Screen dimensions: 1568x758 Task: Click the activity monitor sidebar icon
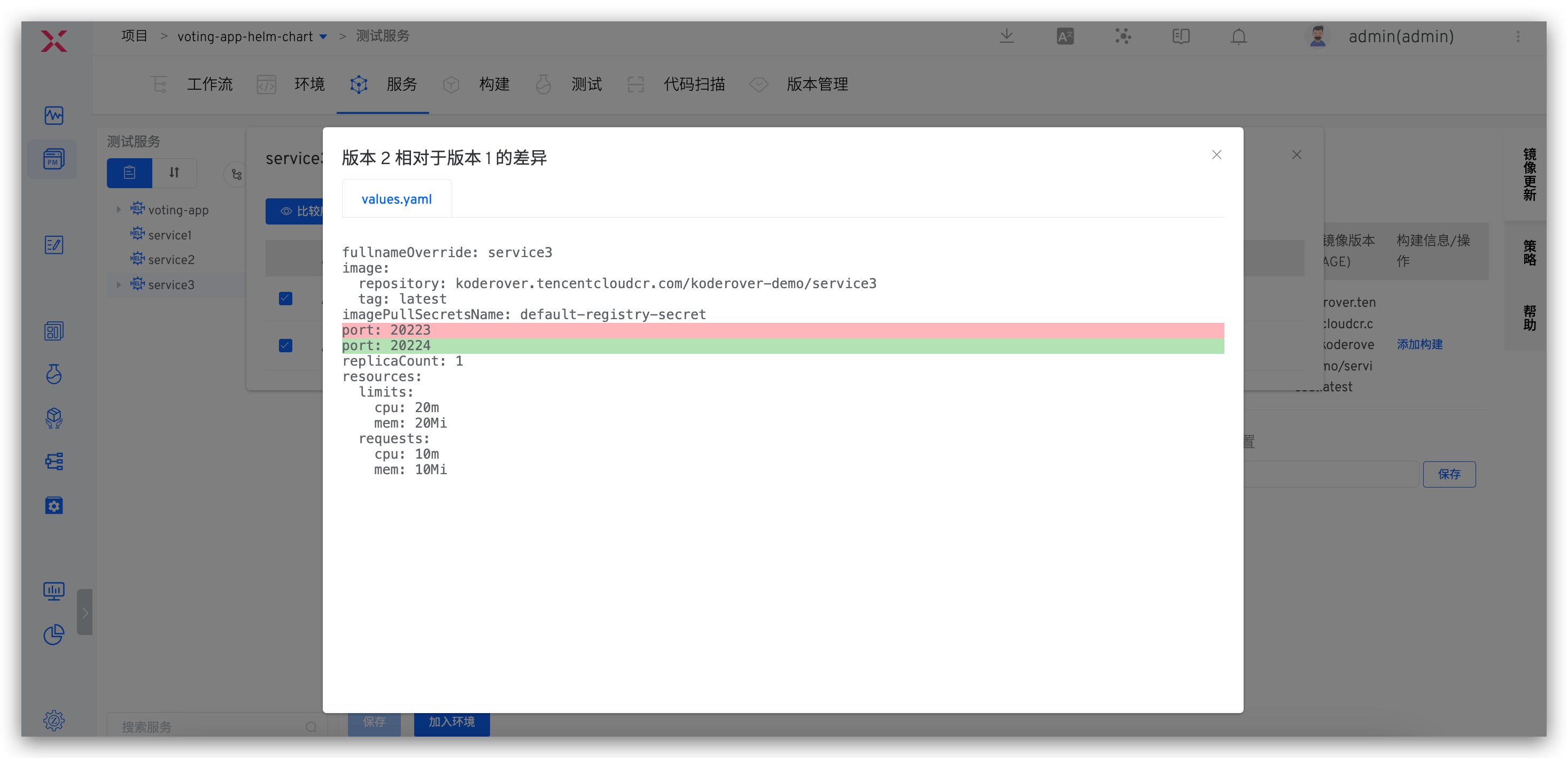pyautogui.click(x=53, y=115)
